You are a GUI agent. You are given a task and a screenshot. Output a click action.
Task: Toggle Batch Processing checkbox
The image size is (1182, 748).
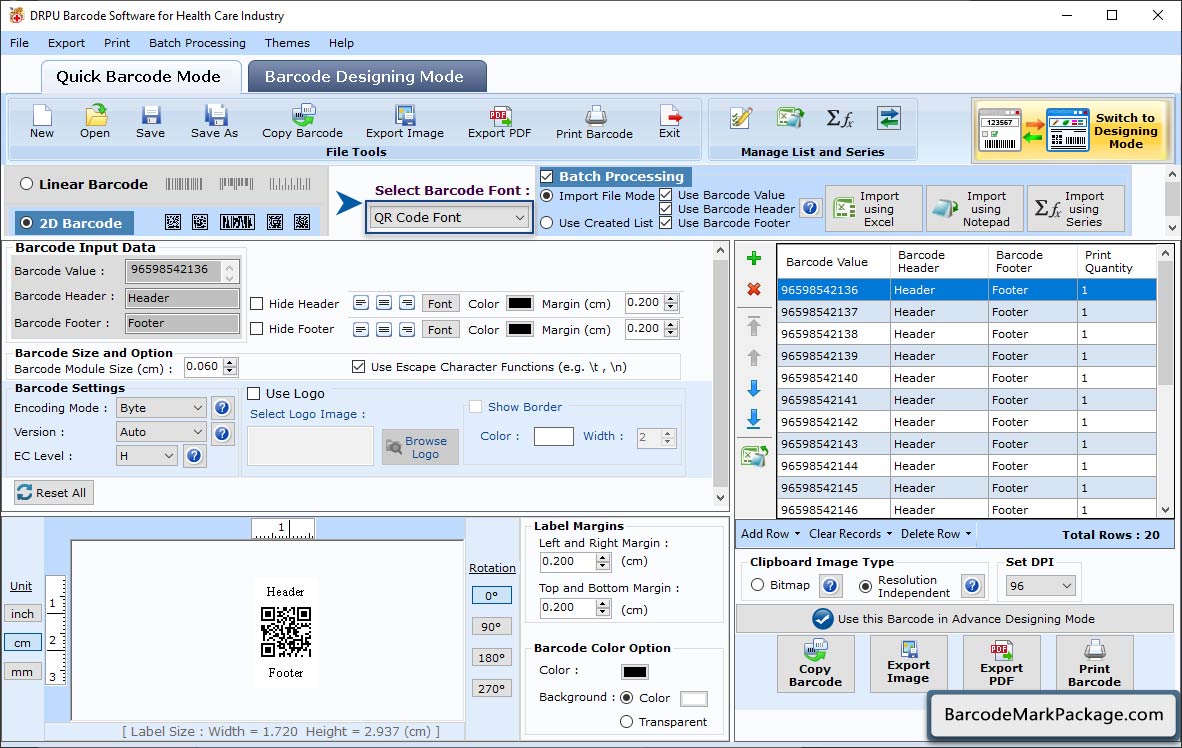pyautogui.click(x=547, y=176)
